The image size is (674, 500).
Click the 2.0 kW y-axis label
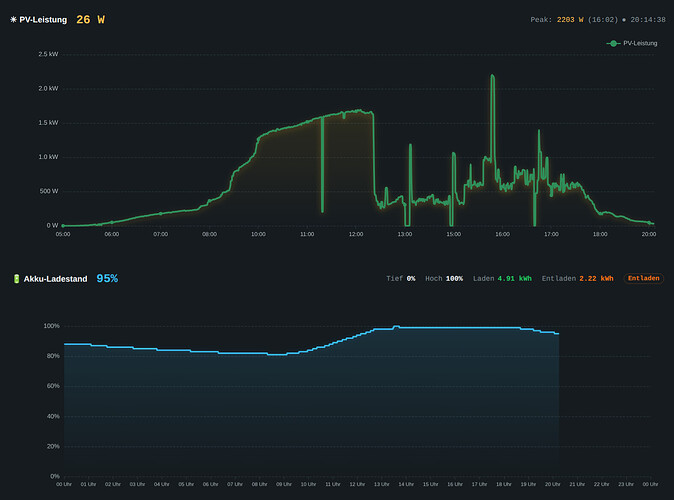[x=48, y=89]
